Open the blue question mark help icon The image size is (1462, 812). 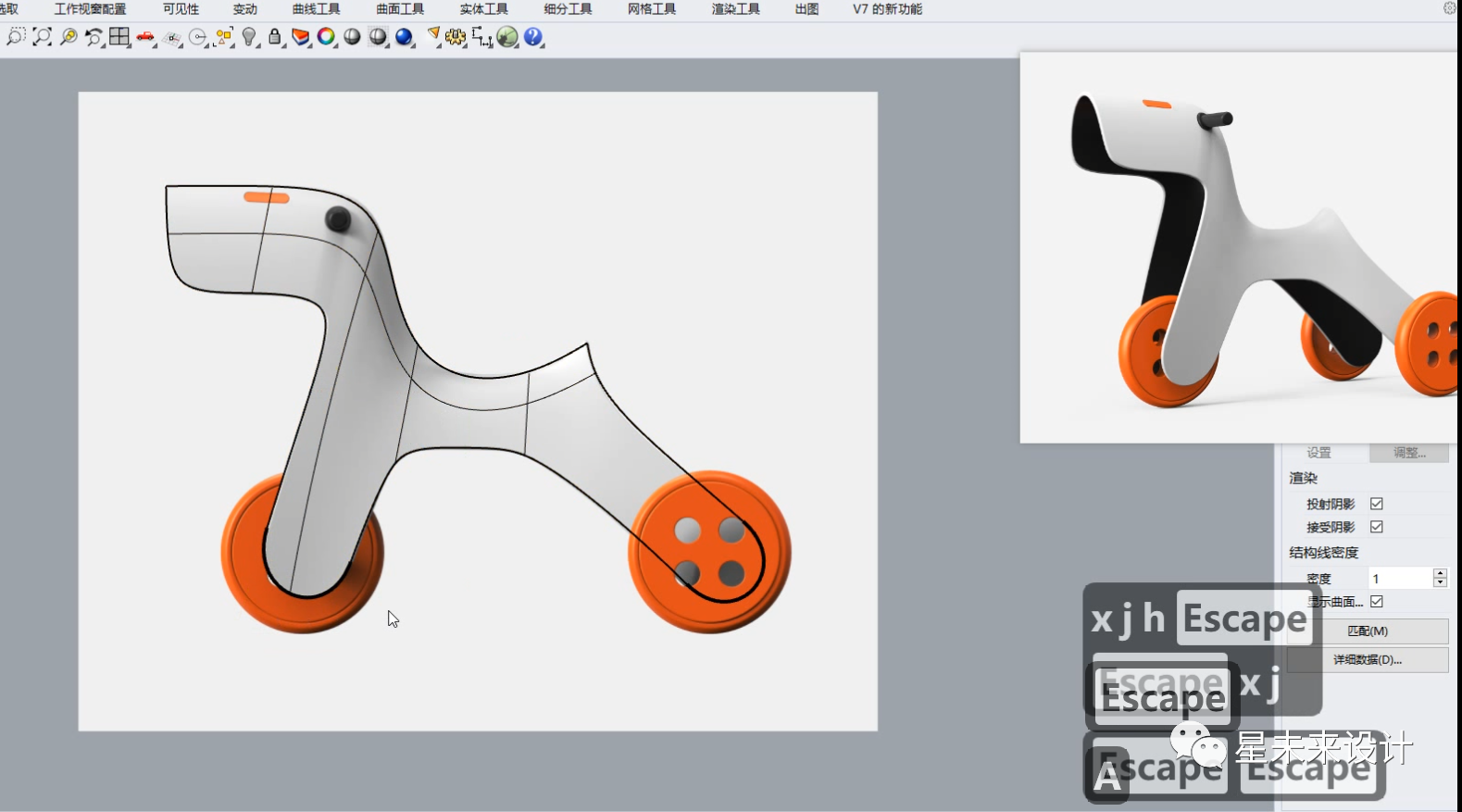(x=533, y=37)
